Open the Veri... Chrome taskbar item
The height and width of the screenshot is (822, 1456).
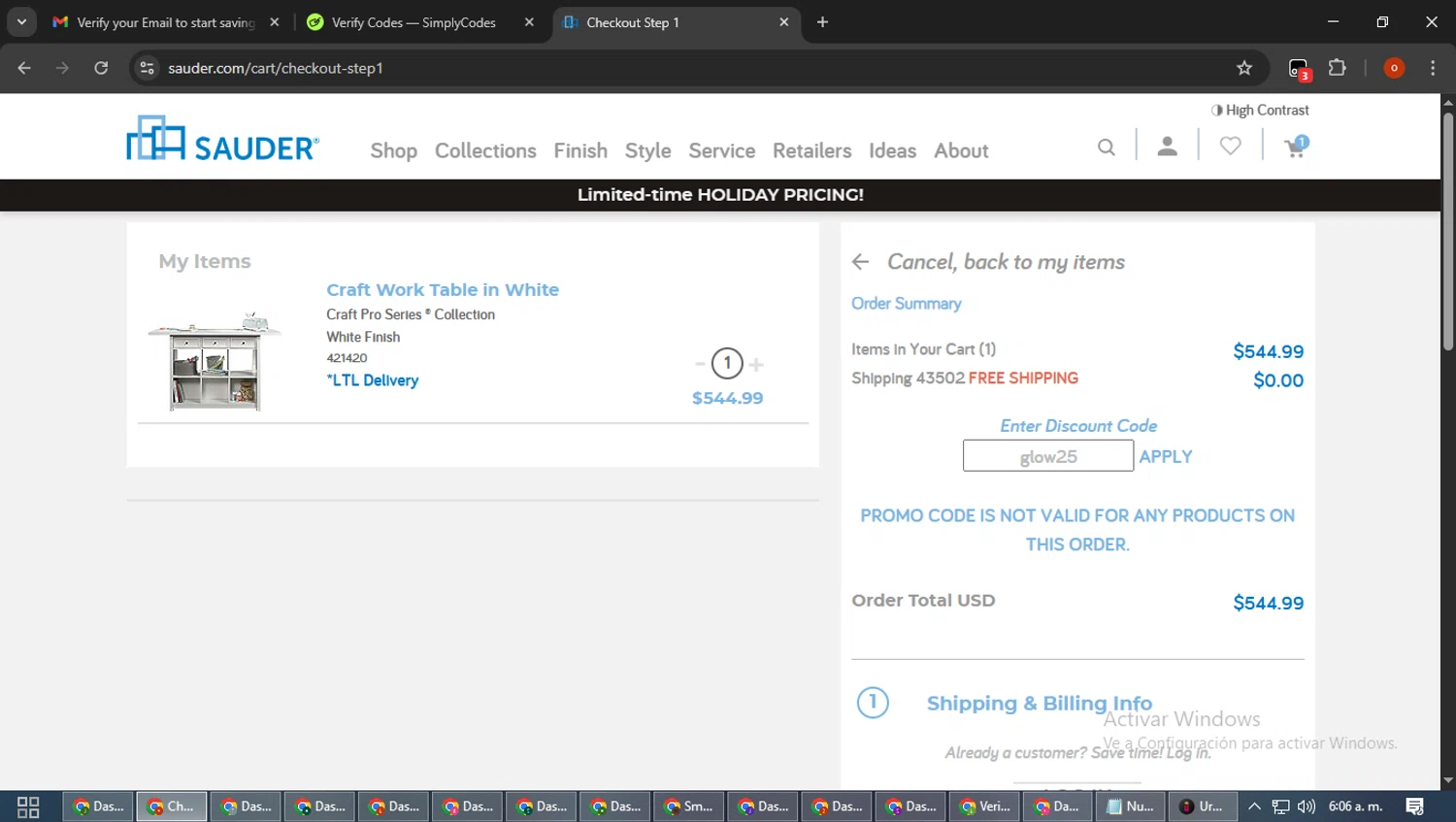tap(983, 806)
